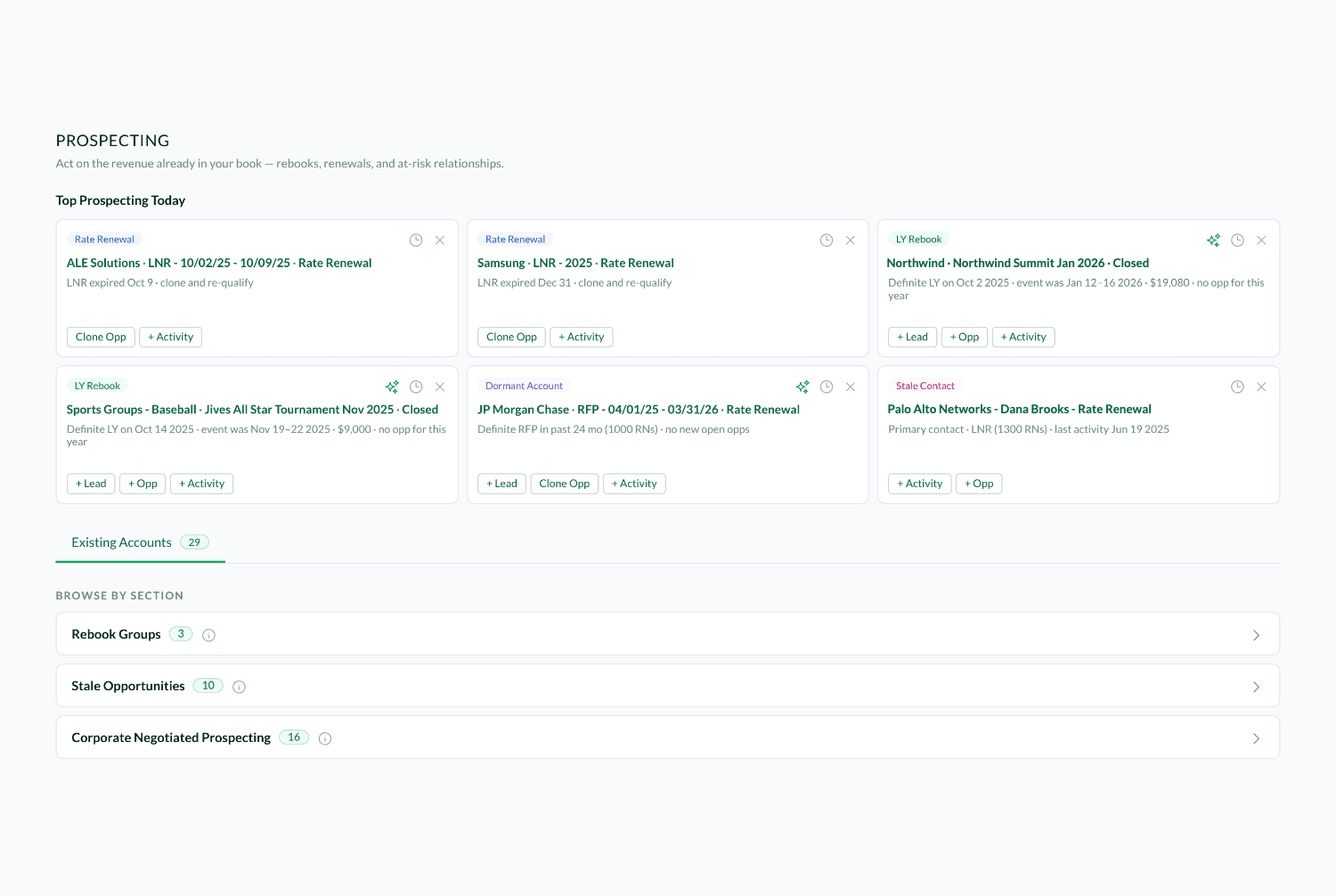
Task: Add Opp on Palo Alto Networks card
Action: pyautogui.click(x=979, y=484)
